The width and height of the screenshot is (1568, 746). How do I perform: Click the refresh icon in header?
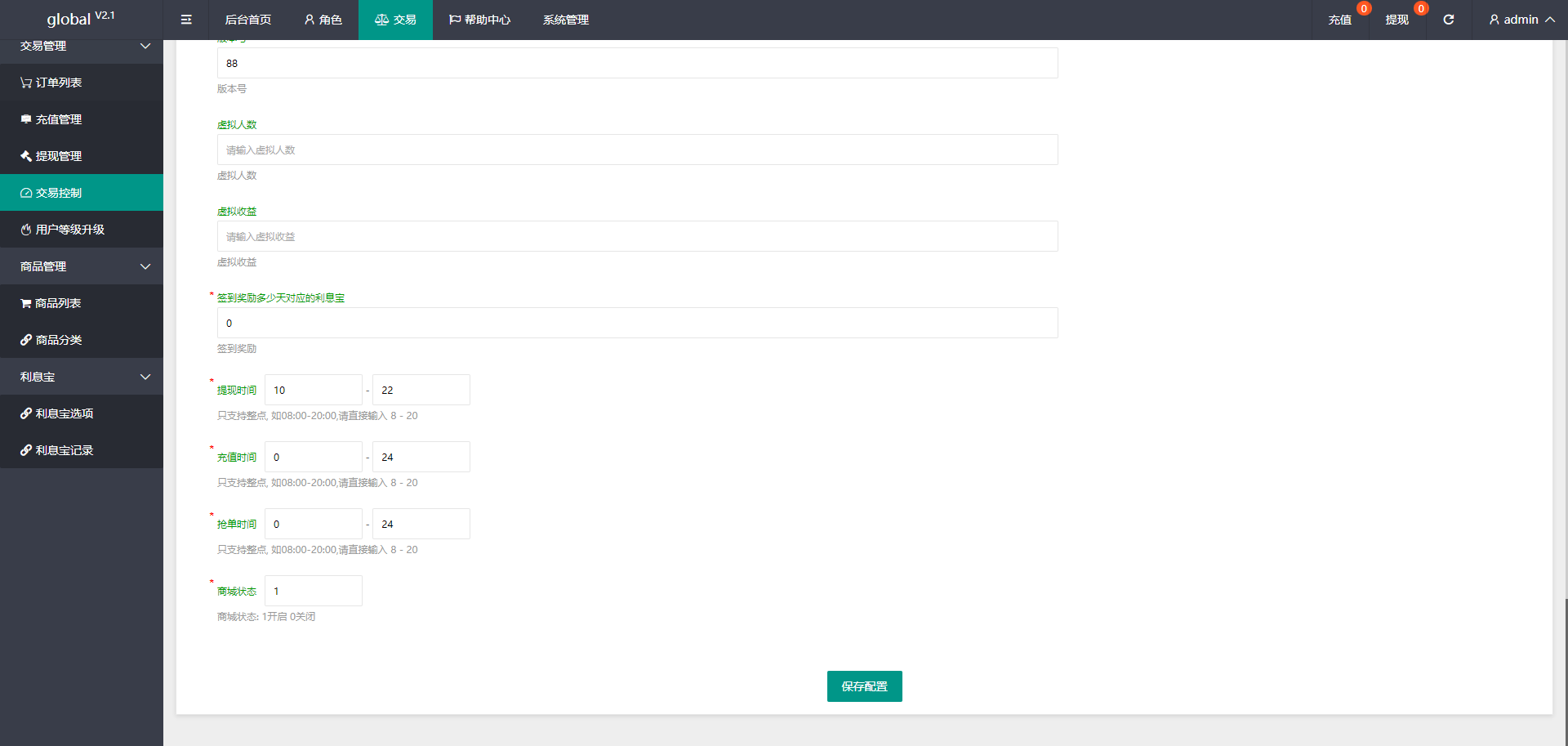tap(1449, 20)
